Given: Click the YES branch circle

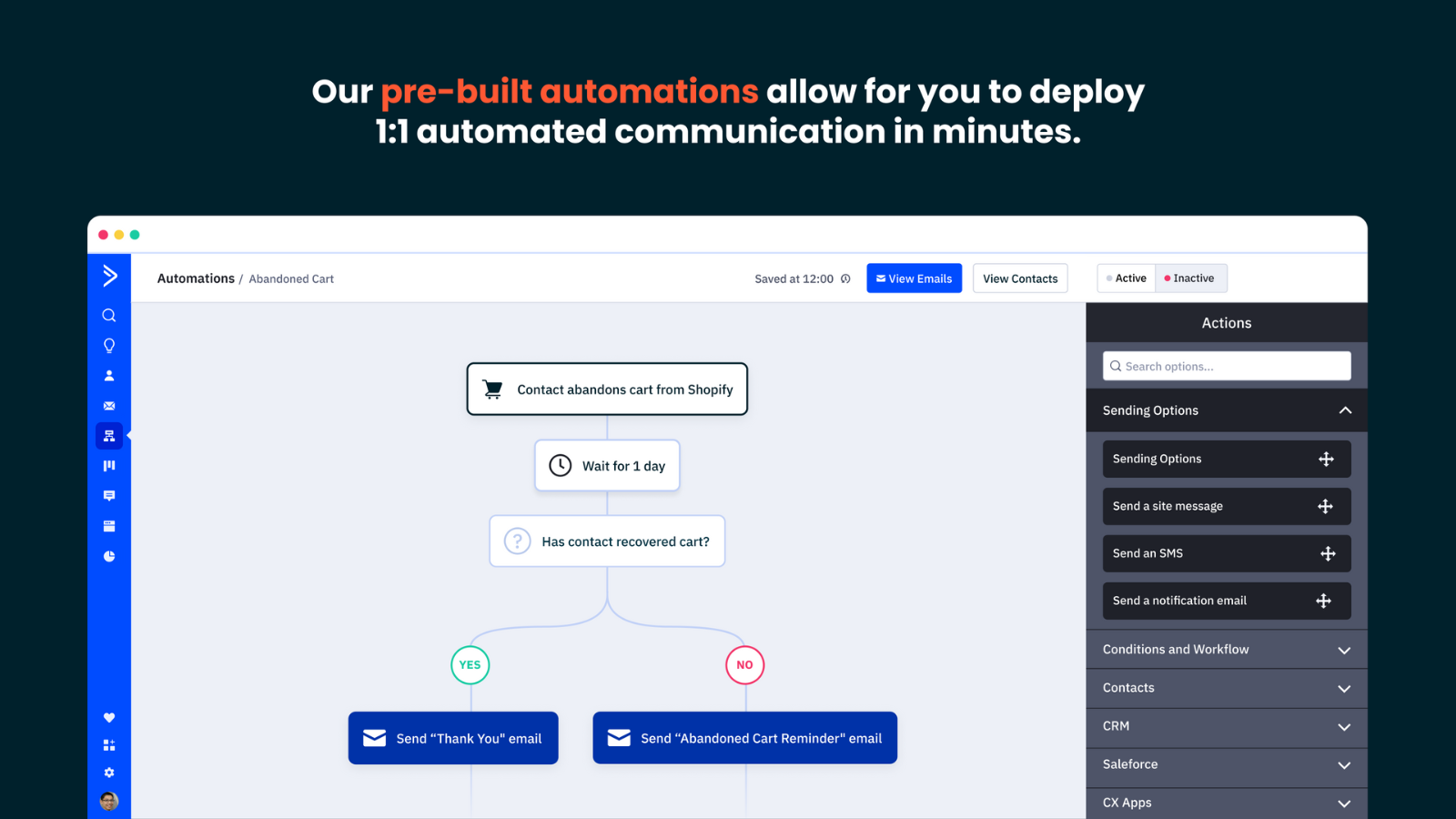Looking at the screenshot, I should (470, 664).
